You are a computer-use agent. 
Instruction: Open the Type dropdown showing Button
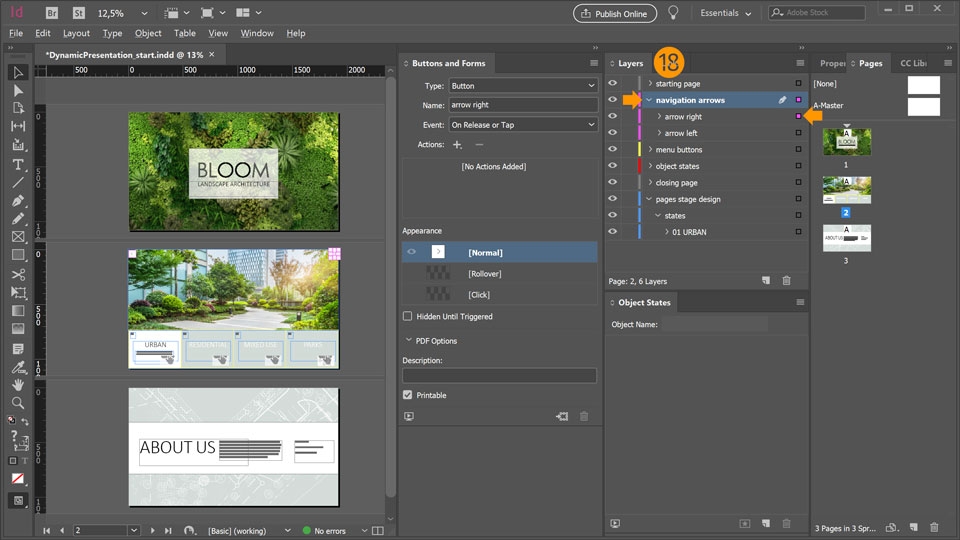click(x=523, y=86)
